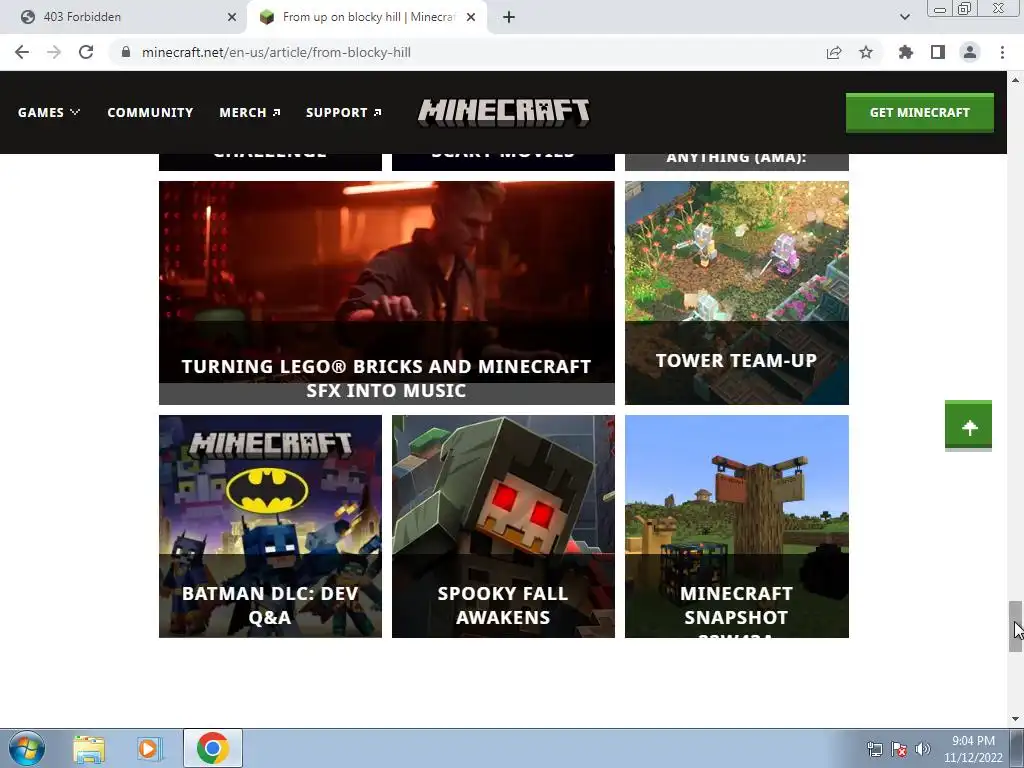Open Spooky Fall Awakens article
The height and width of the screenshot is (768, 1024).
coord(503,526)
